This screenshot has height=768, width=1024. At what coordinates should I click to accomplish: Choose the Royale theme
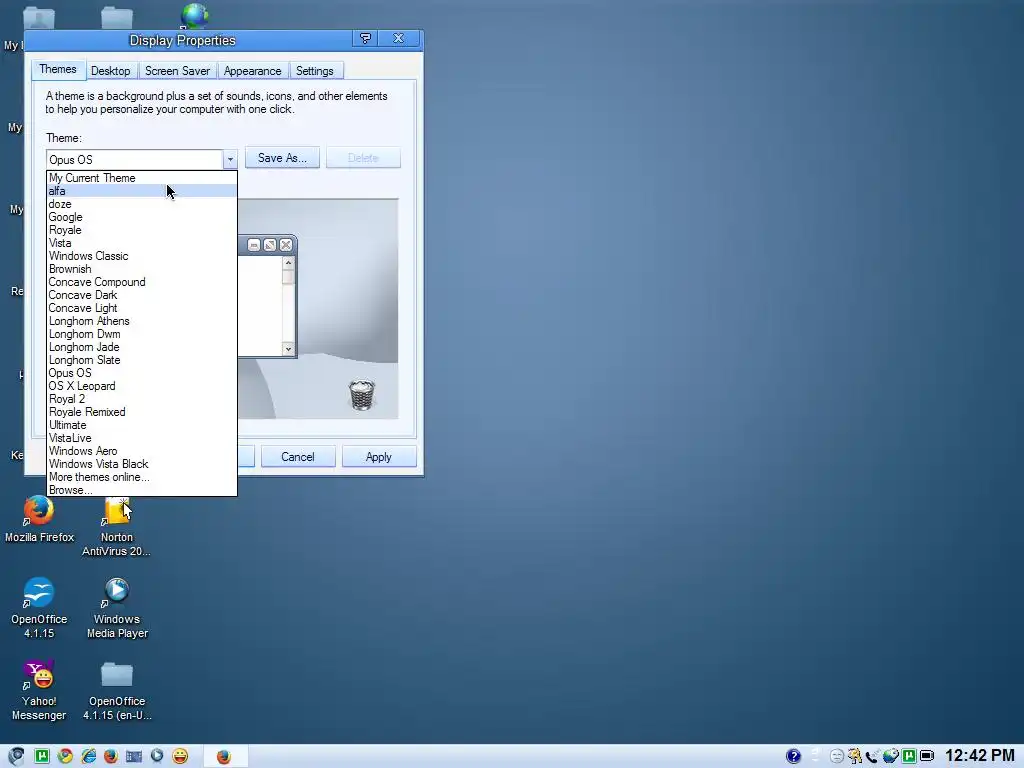(x=142, y=230)
